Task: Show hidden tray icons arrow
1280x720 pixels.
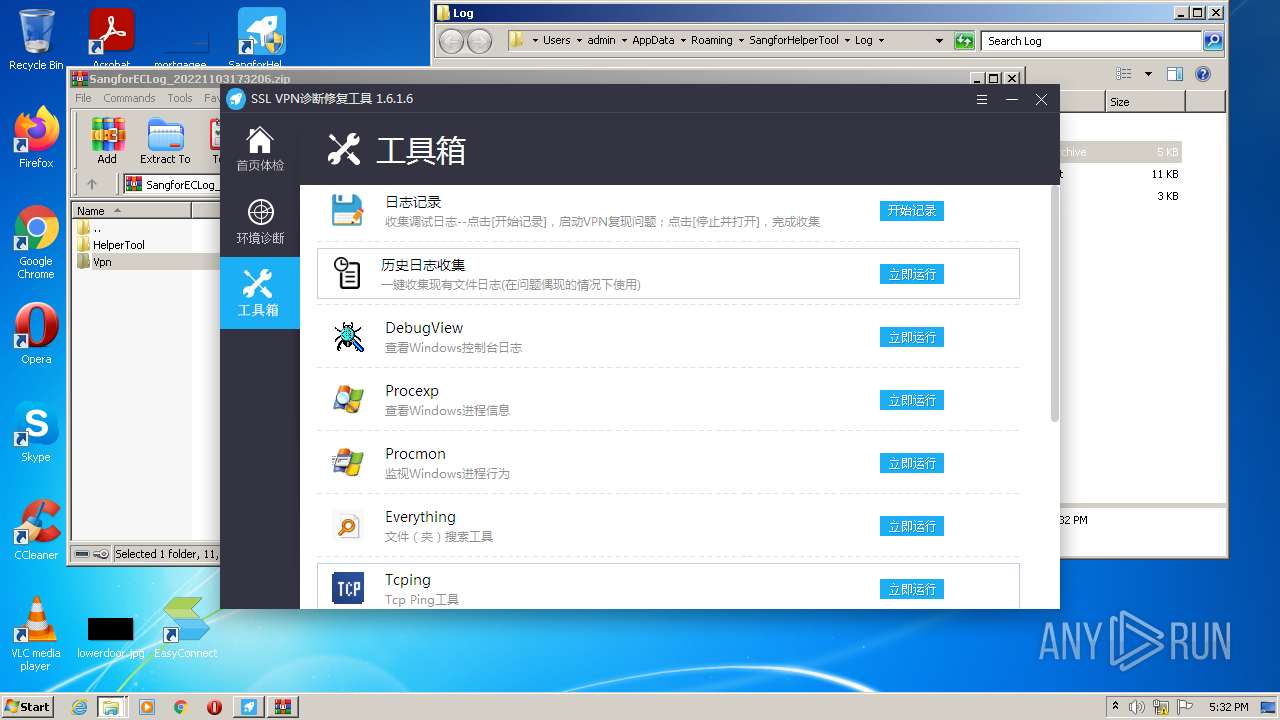Action: 1115,706
